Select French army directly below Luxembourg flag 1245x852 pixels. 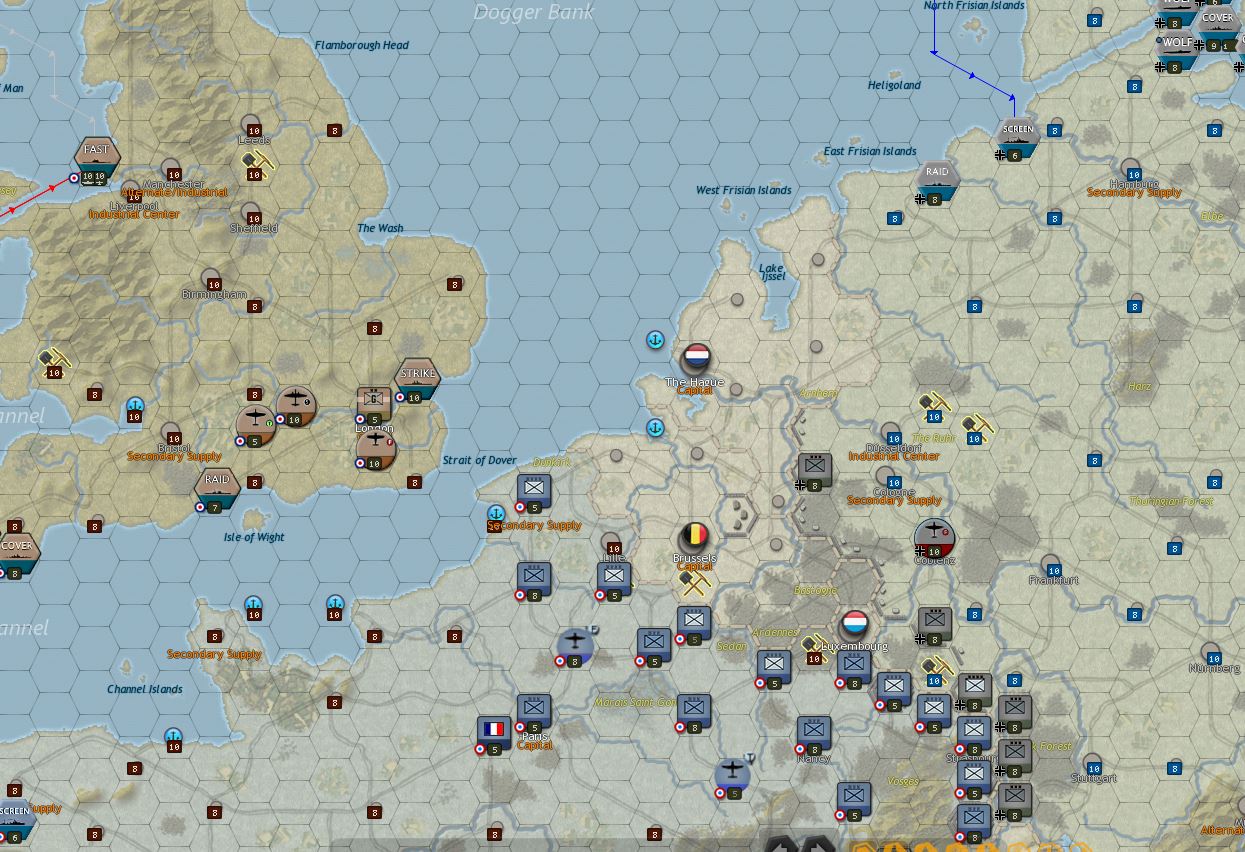click(854, 668)
